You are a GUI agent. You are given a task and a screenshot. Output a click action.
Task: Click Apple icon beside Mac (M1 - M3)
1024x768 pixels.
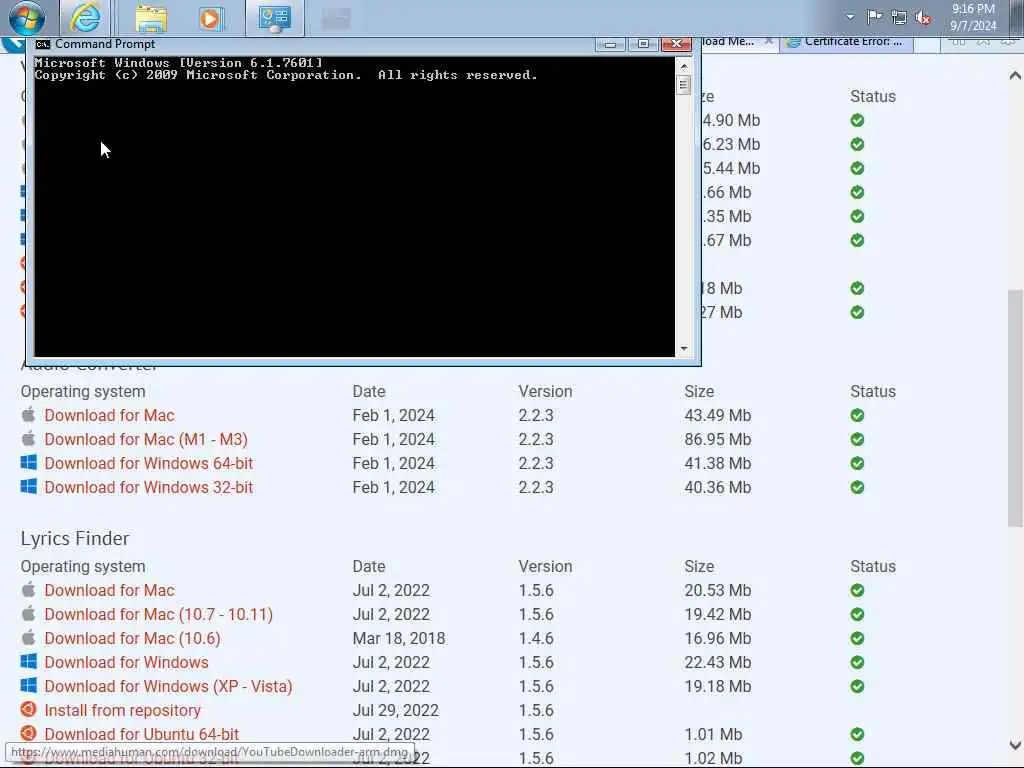coord(28,438)
